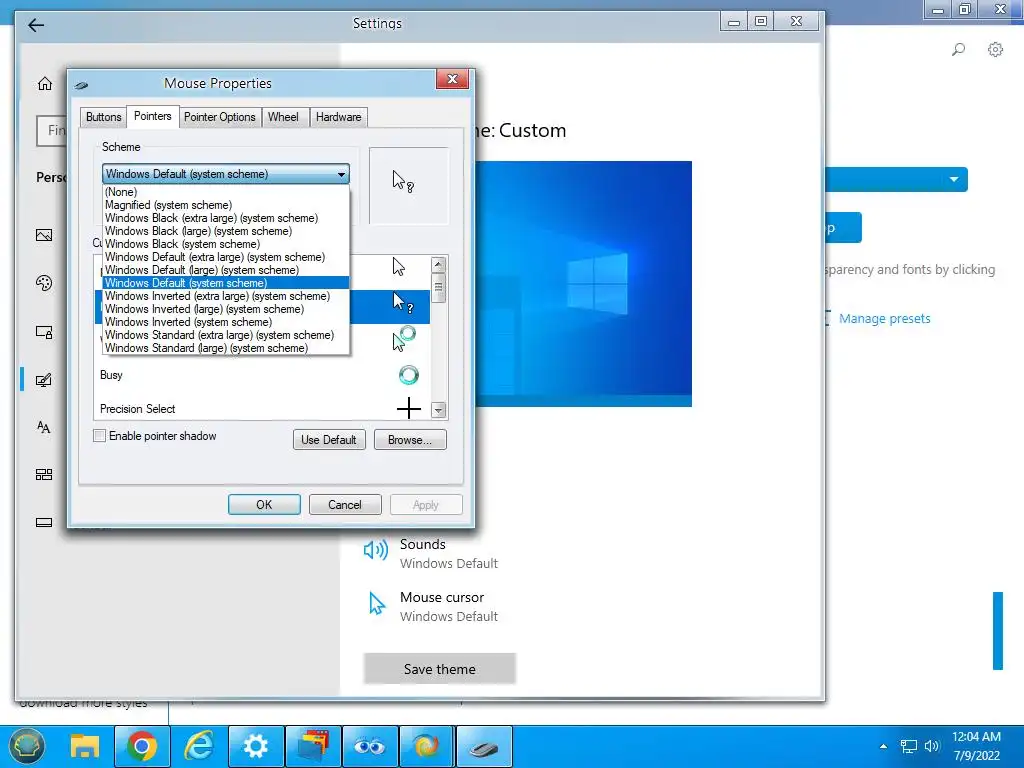This screenshot has height=768, width=1024.
Task: Choose Windows Black (large) scheme
Action: [226, 231]
